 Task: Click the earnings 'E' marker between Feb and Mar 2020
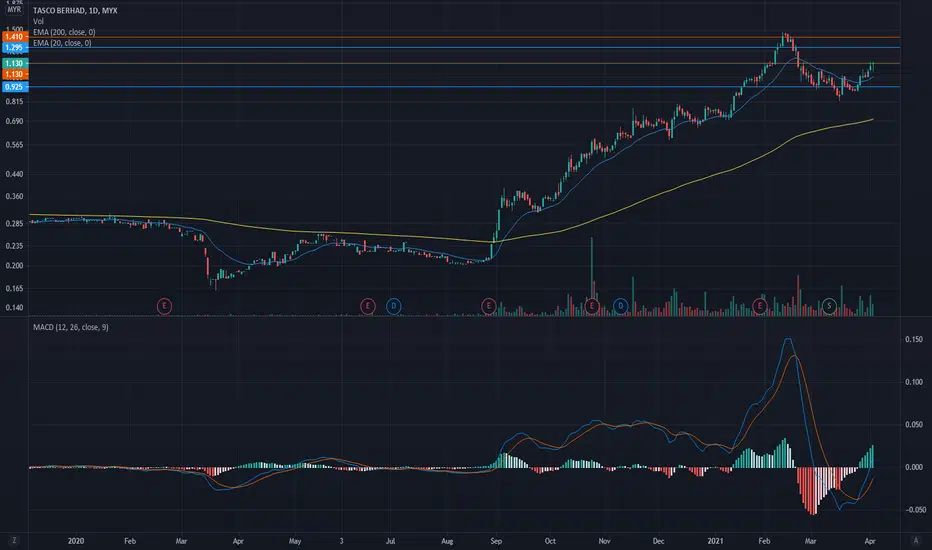164,307
